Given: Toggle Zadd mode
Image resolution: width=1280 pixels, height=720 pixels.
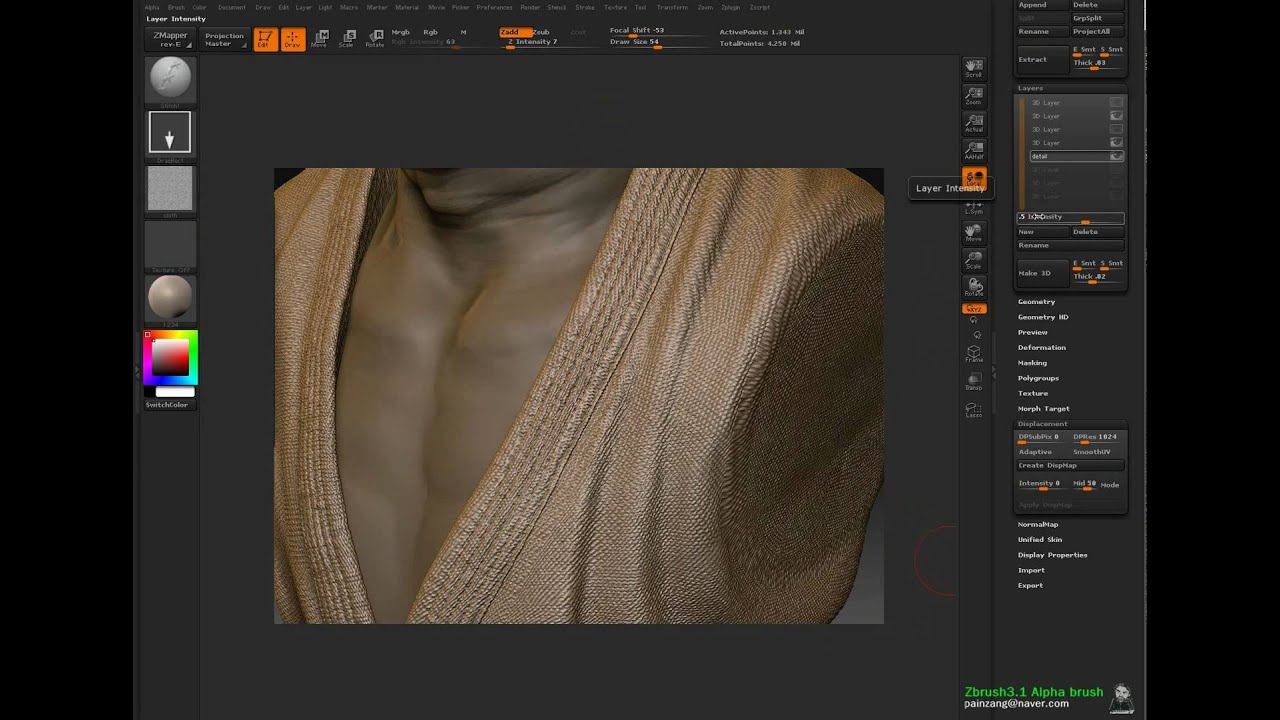Looking at the screenshot, I should [x=514, y=32].
